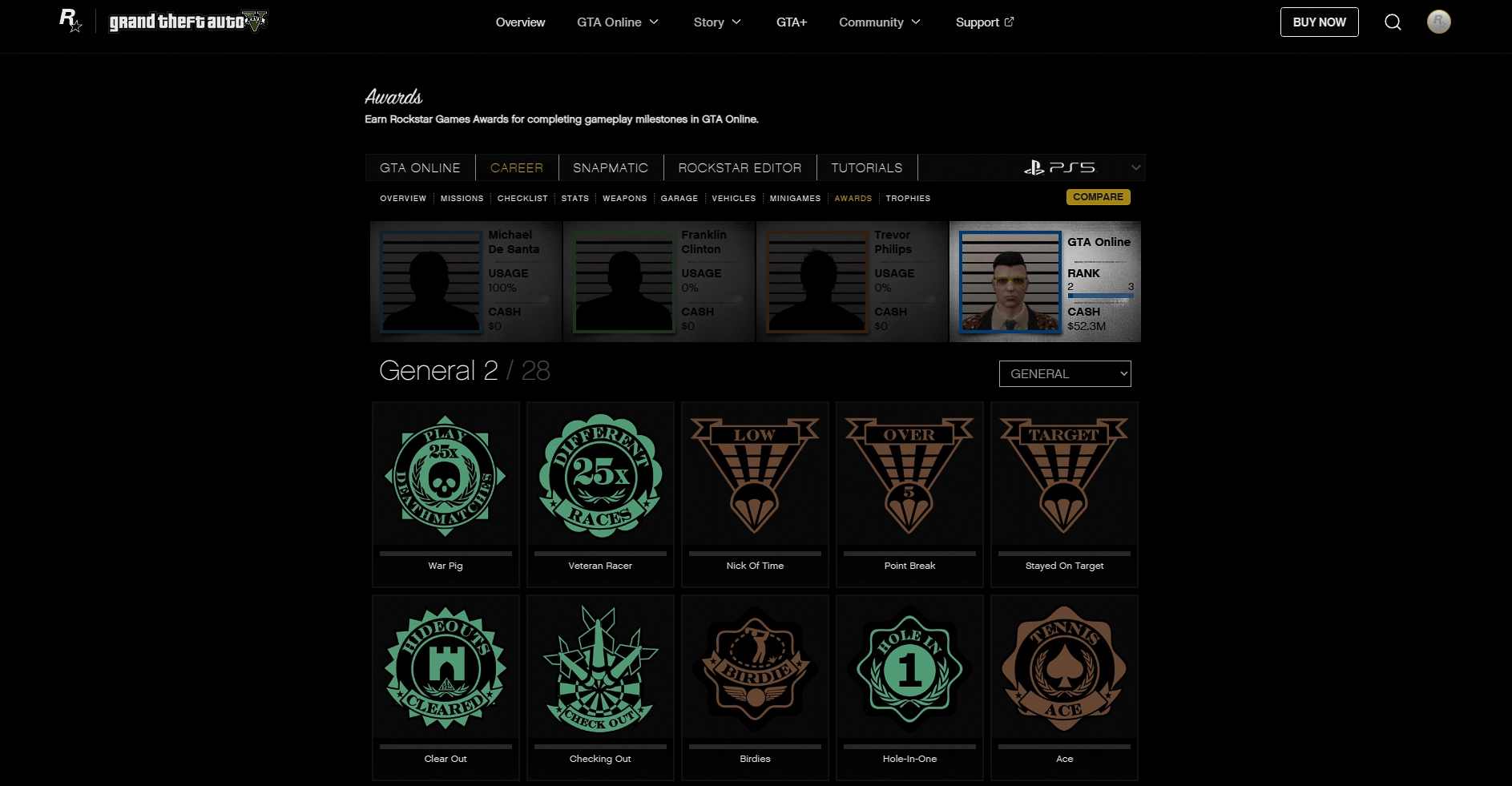This screenshot has width=1512, height=786.
Task: Click the War Pig progress bar
Action: (x=446, y=553)
